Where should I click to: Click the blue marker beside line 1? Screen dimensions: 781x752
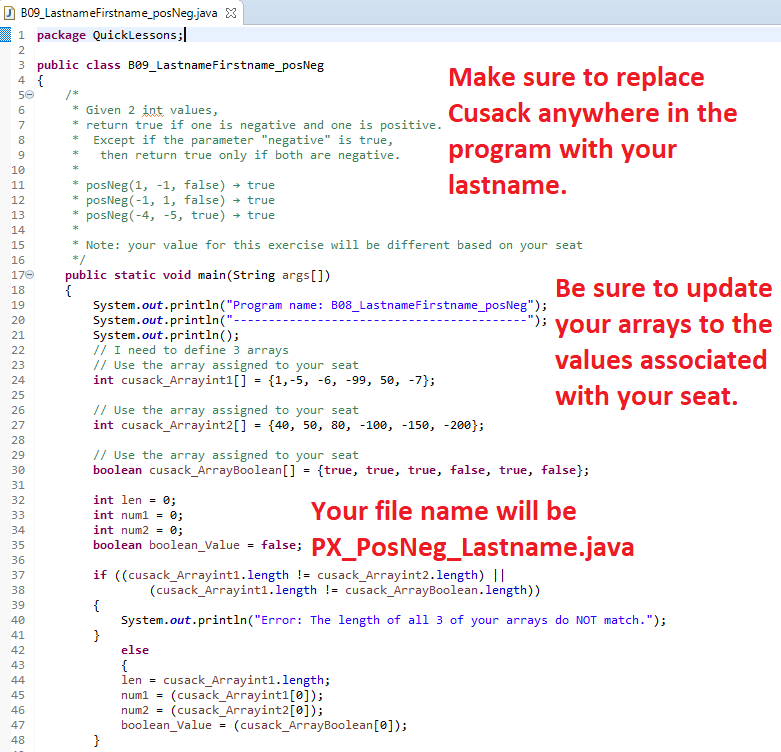coord(4,35)
